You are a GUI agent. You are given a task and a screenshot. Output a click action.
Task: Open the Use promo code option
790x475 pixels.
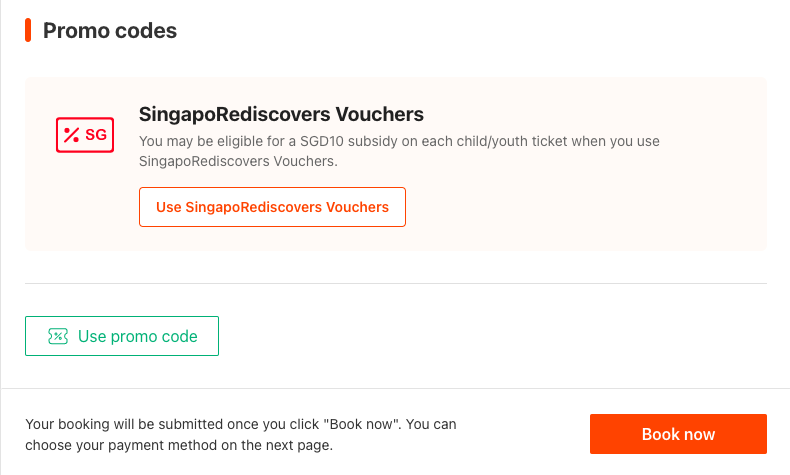coord(122,336)
